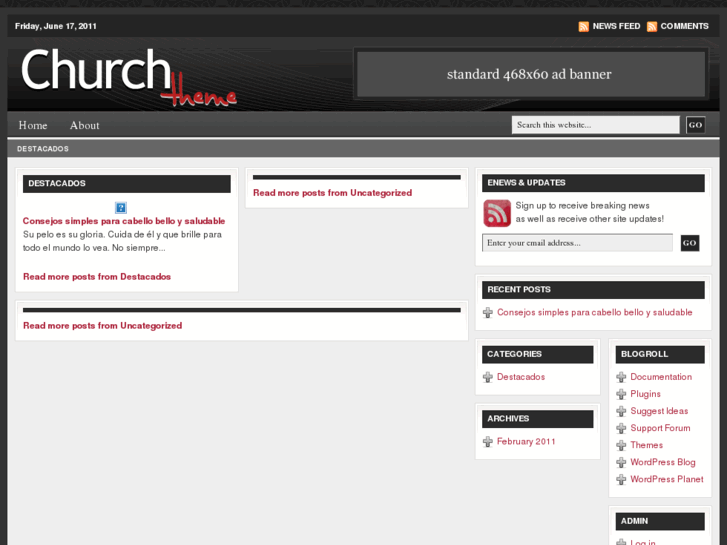The height and width of the screenshot is (545, 727).
Task: Click the ADMIN heading
Action: 634,521
